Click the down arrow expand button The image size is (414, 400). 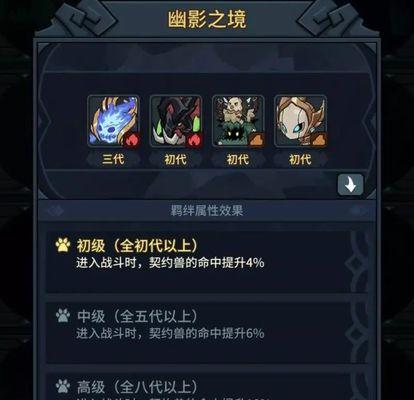350,184
